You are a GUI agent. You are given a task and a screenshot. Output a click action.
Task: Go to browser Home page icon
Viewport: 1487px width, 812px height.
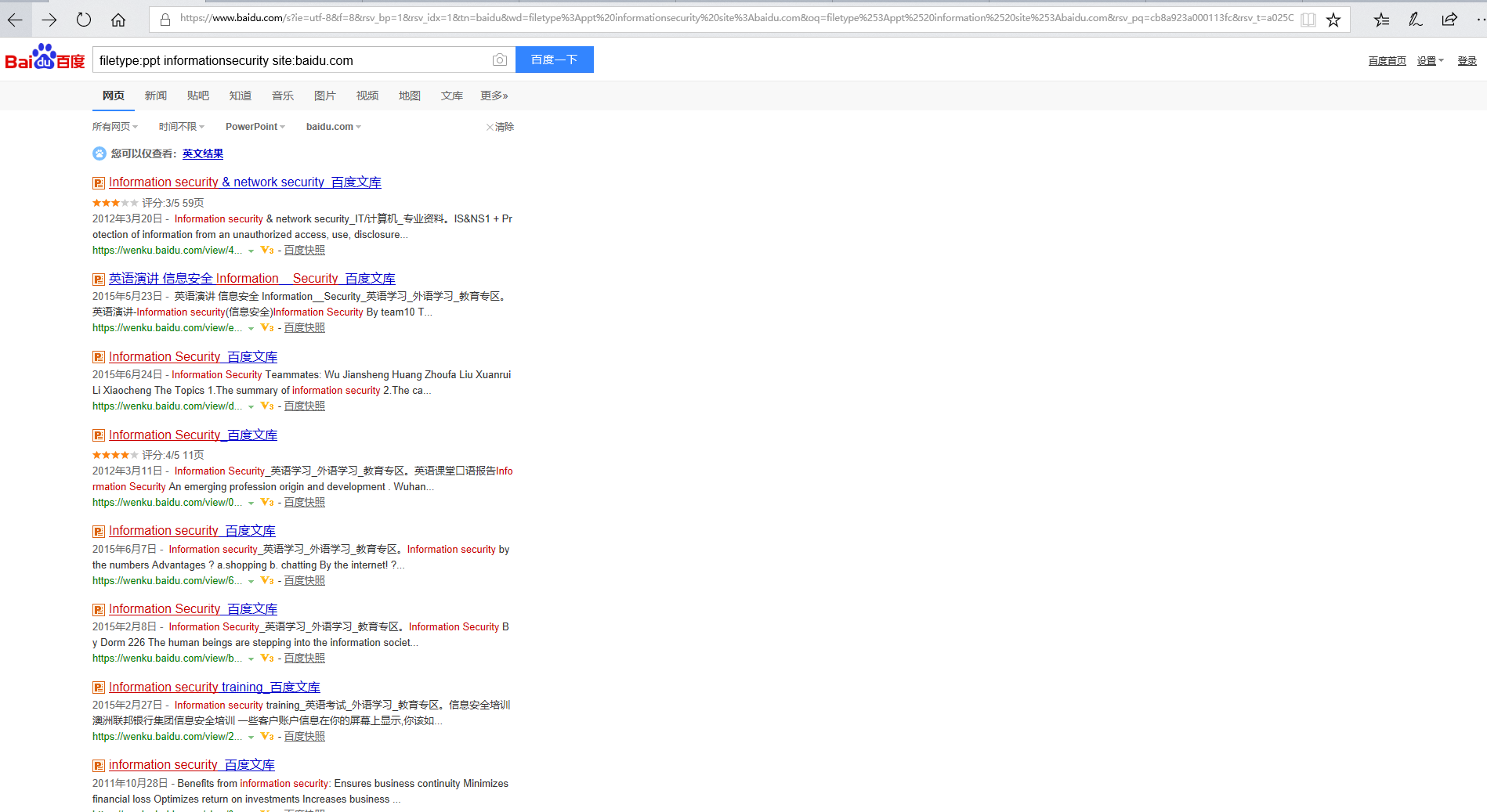coord(118,20)
